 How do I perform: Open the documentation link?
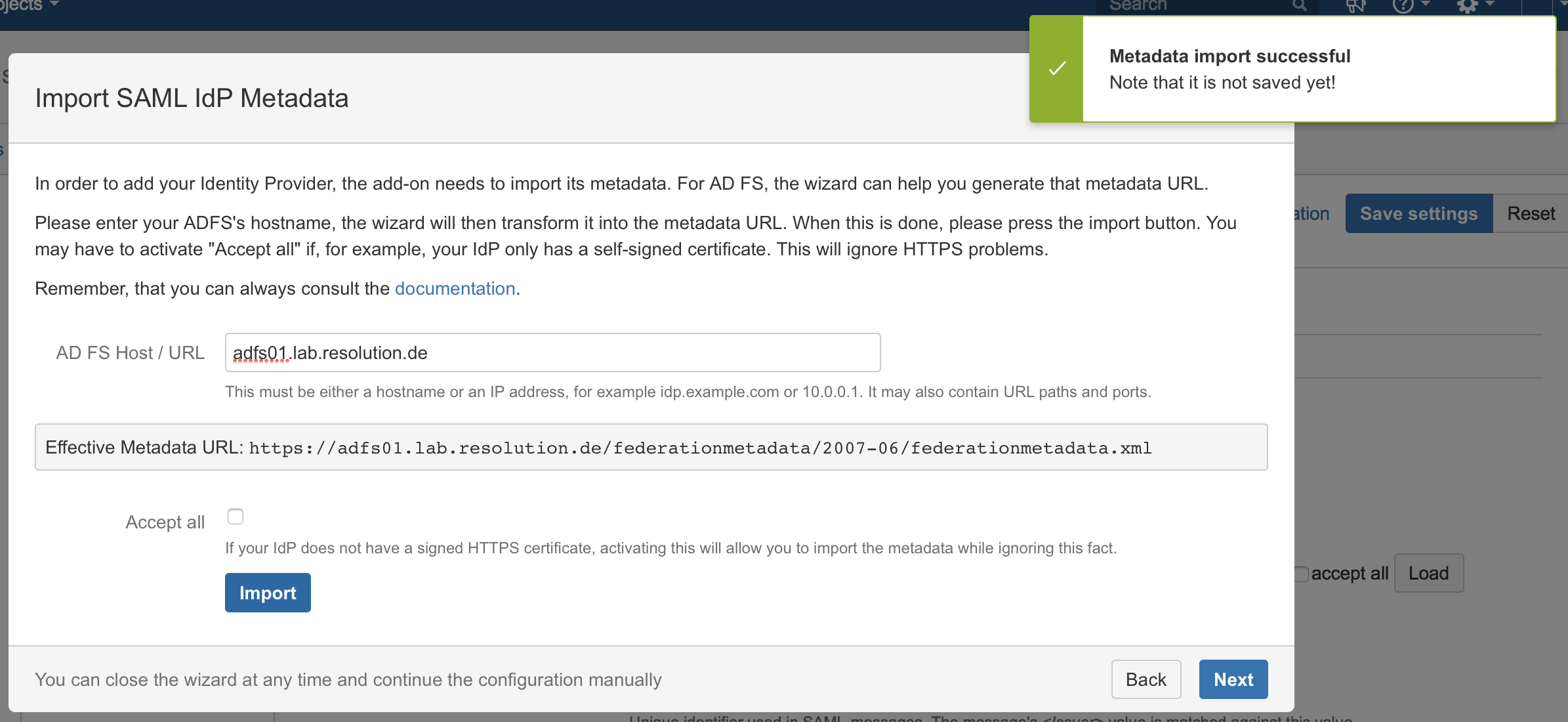(455, 289)
